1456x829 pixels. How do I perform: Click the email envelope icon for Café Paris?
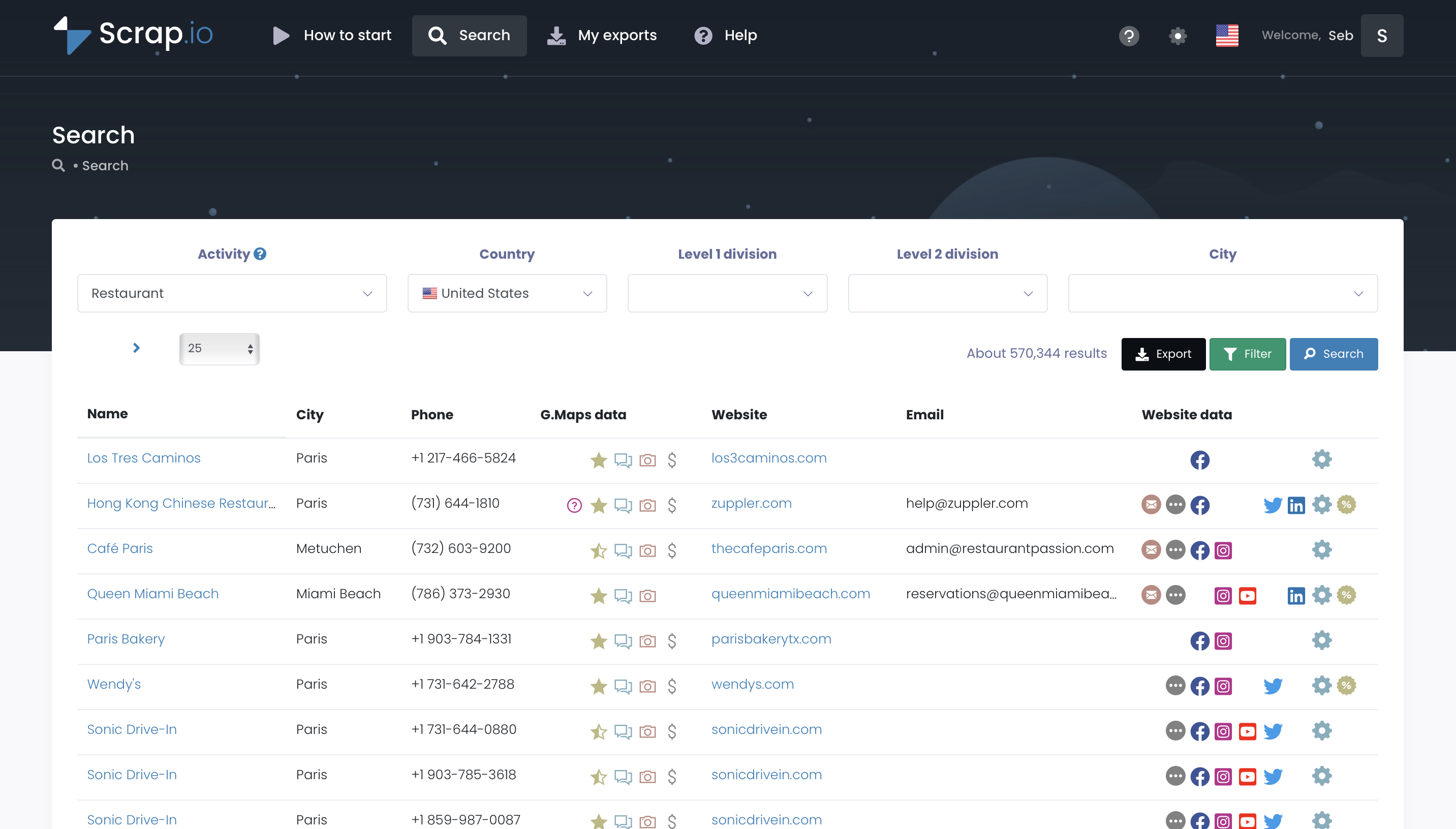tap(1151, 550)
